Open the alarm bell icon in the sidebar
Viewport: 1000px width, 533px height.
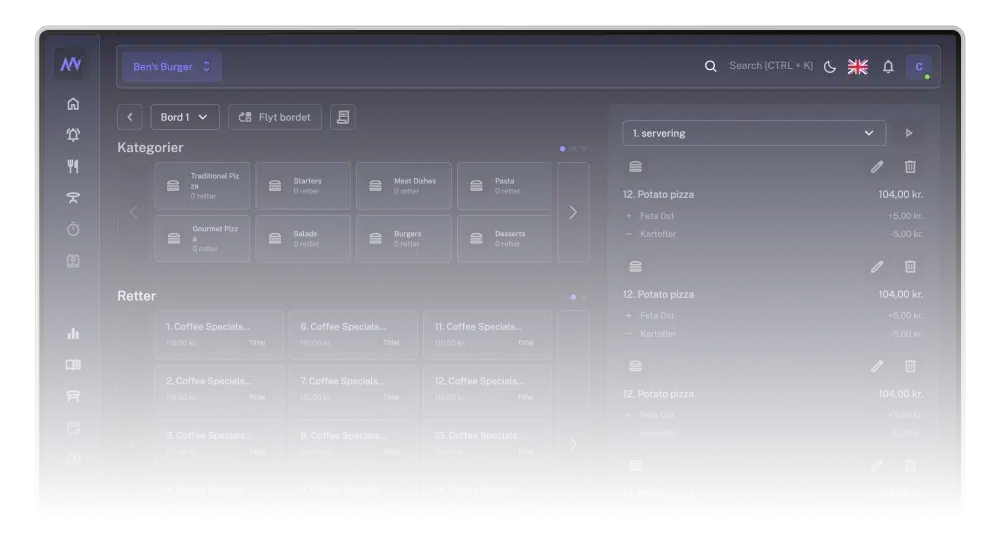(73, 135)
